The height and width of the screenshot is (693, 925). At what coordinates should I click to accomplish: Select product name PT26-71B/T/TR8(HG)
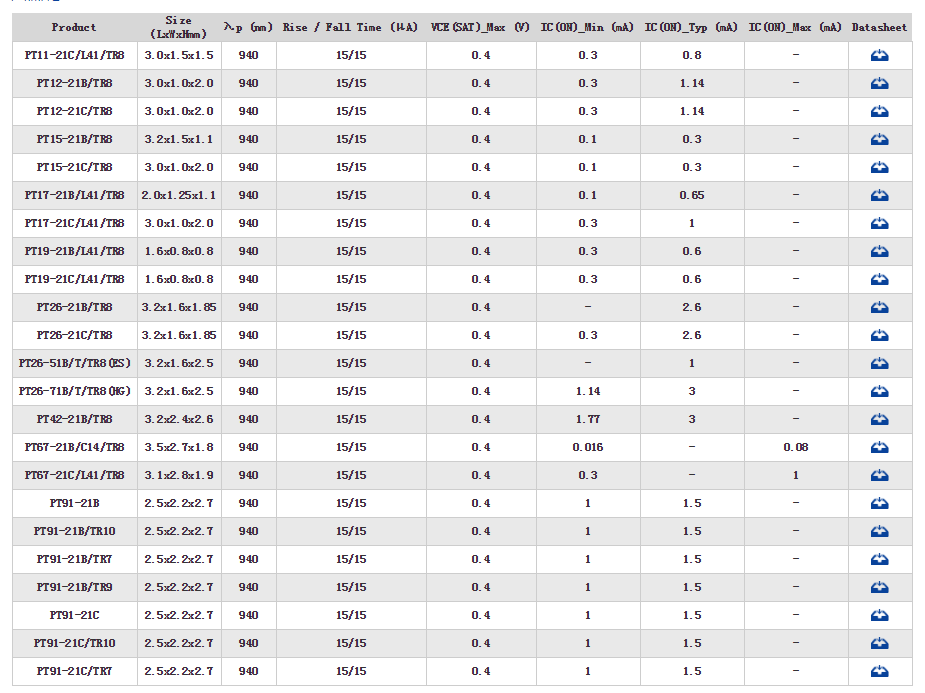tap(74, 392)
